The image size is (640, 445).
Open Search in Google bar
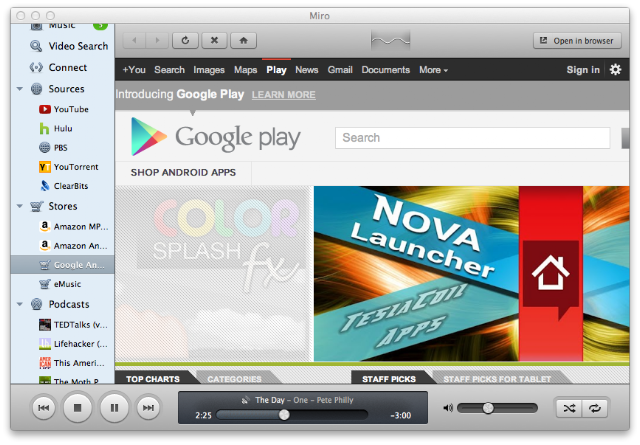pyautogui.click(x=169, y=70)
